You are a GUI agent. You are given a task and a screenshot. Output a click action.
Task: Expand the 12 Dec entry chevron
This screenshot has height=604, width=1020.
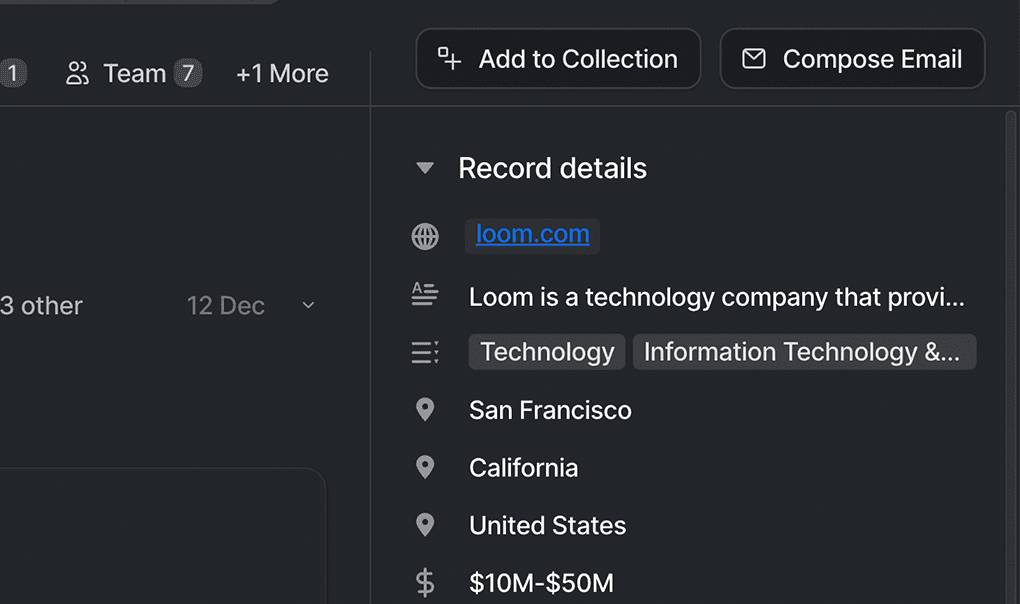click(x=308, y=306)
